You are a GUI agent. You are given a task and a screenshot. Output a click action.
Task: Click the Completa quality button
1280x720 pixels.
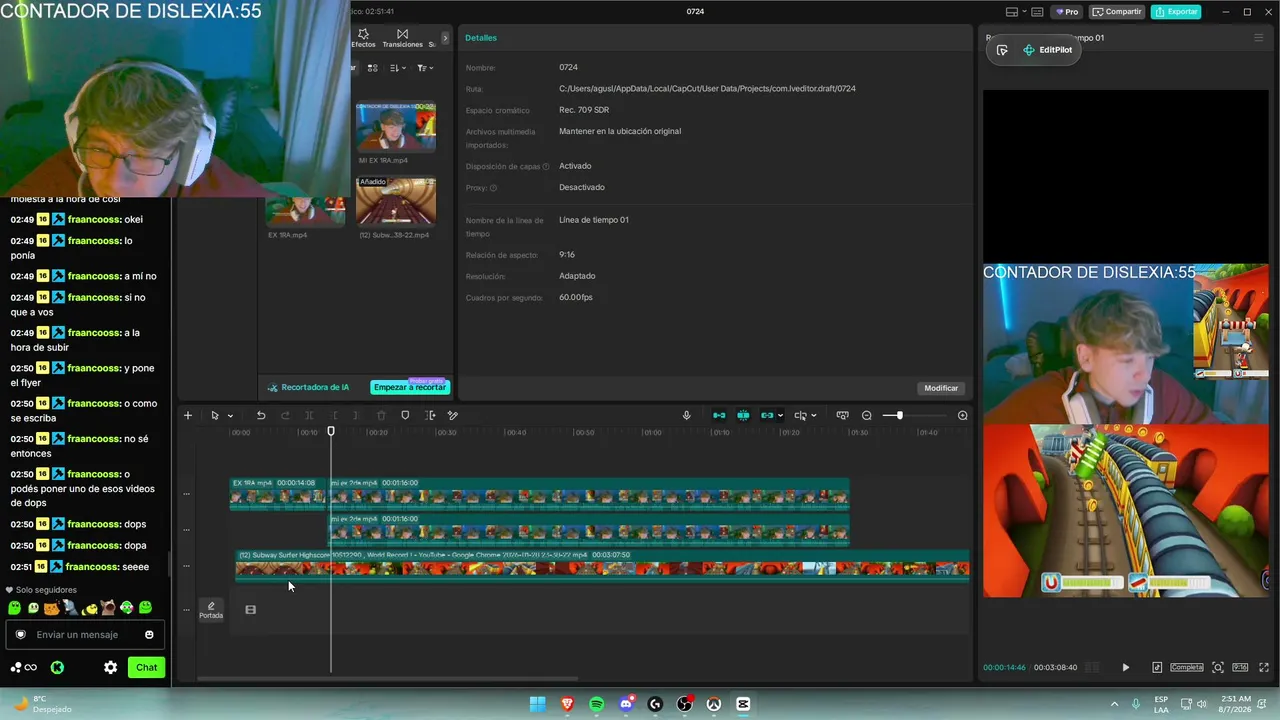1187,667
